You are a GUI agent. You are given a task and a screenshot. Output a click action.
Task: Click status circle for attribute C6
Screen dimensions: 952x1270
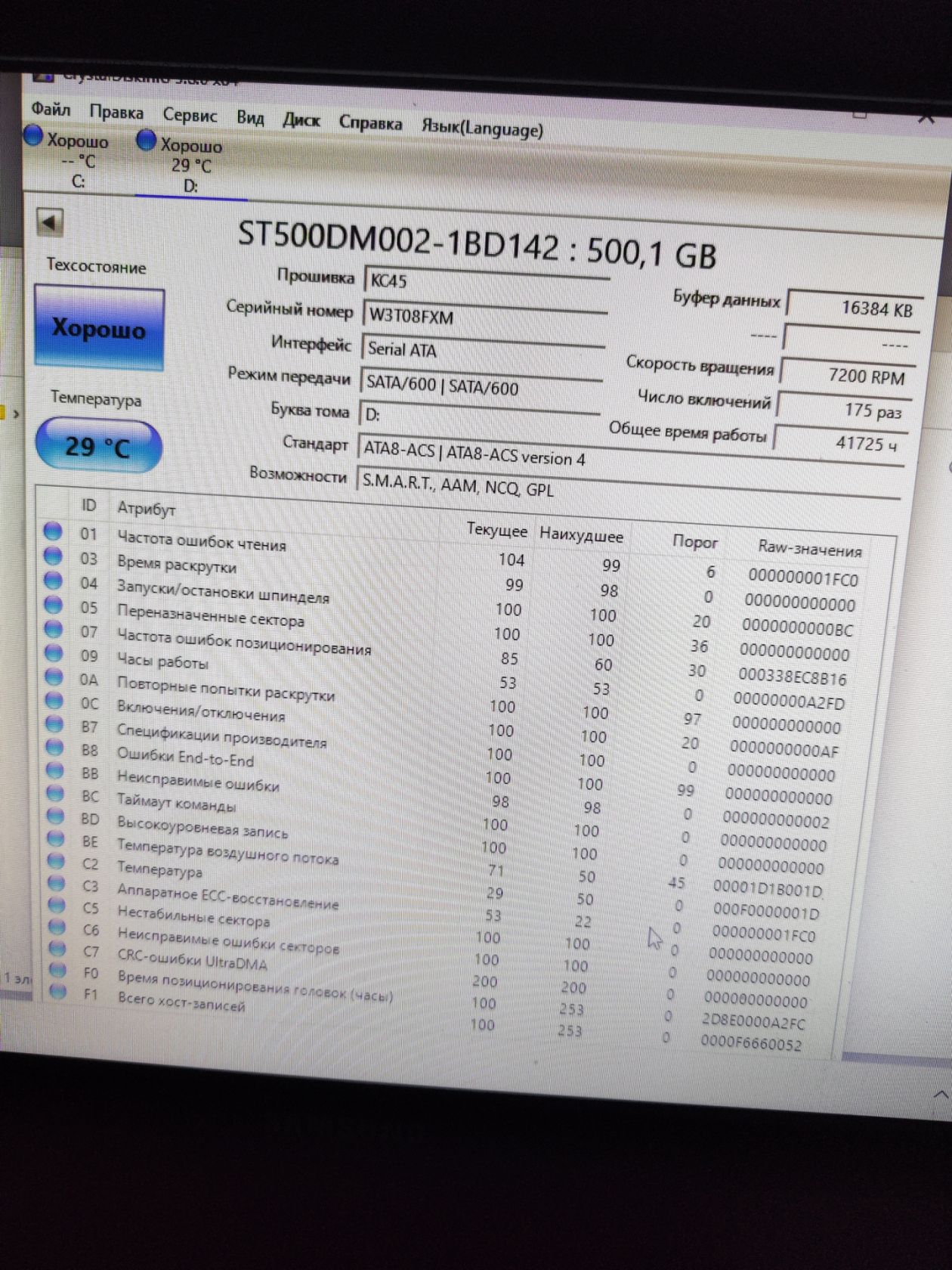[57, 927]
